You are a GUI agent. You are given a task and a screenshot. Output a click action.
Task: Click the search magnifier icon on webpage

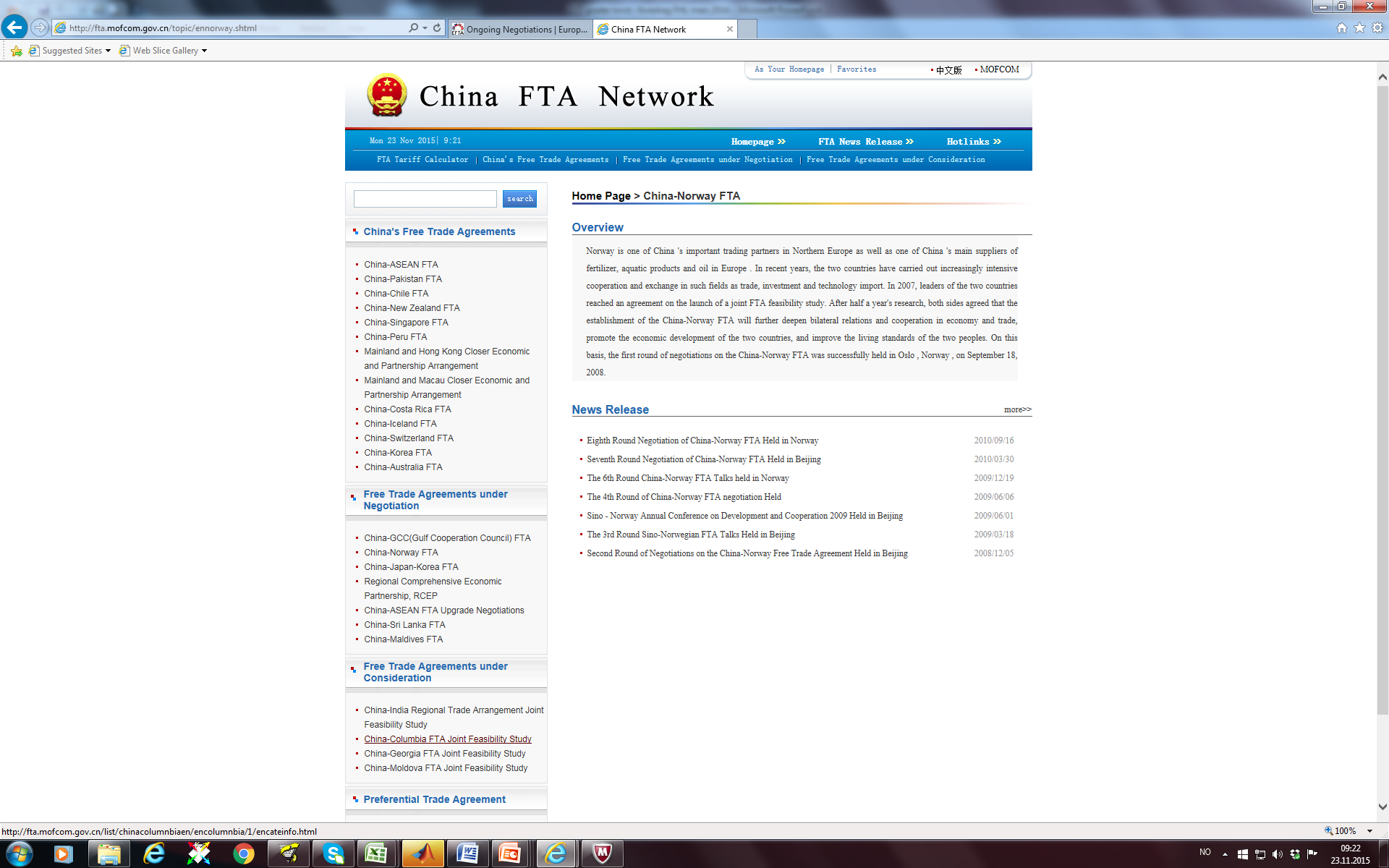(x=520, y=197)
